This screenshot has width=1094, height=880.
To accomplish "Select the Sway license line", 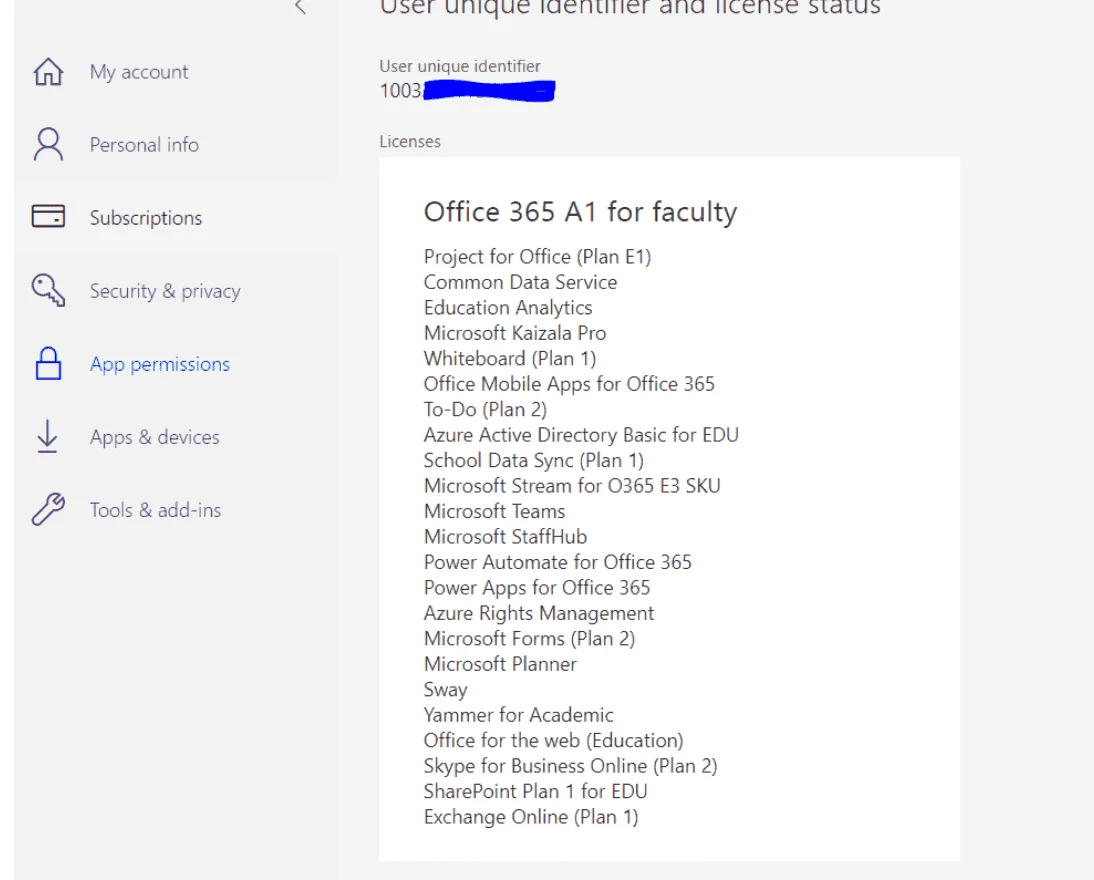I will point(445,689).
